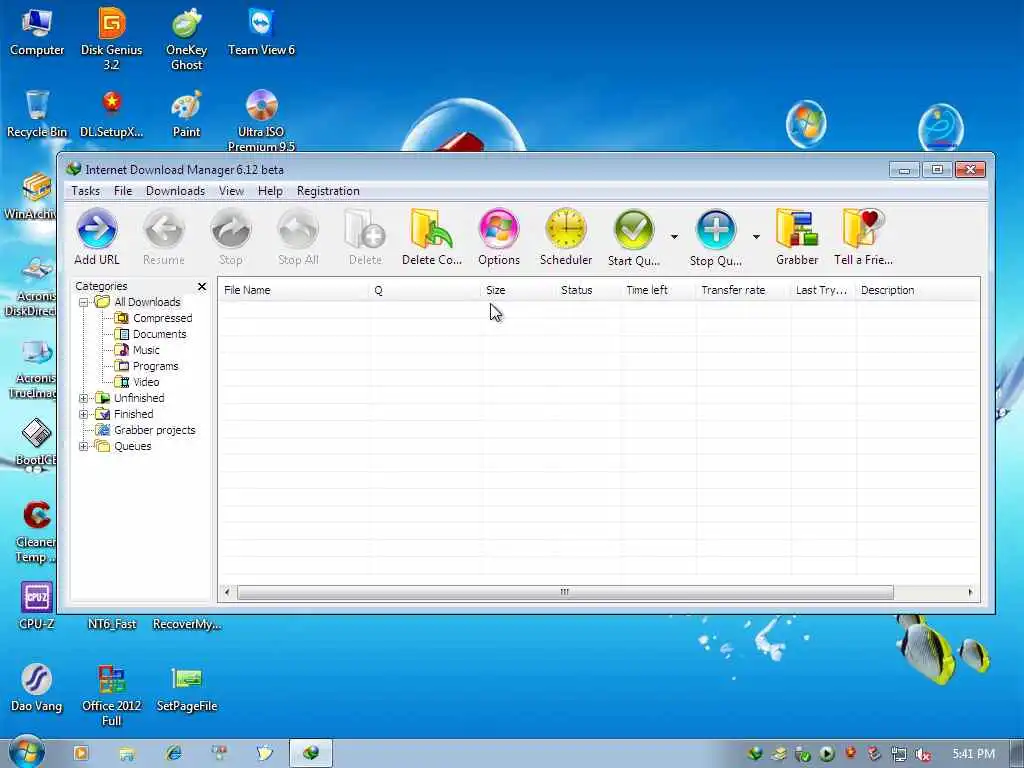
Task: Open the Downloads menu
Action: point(175,191)
